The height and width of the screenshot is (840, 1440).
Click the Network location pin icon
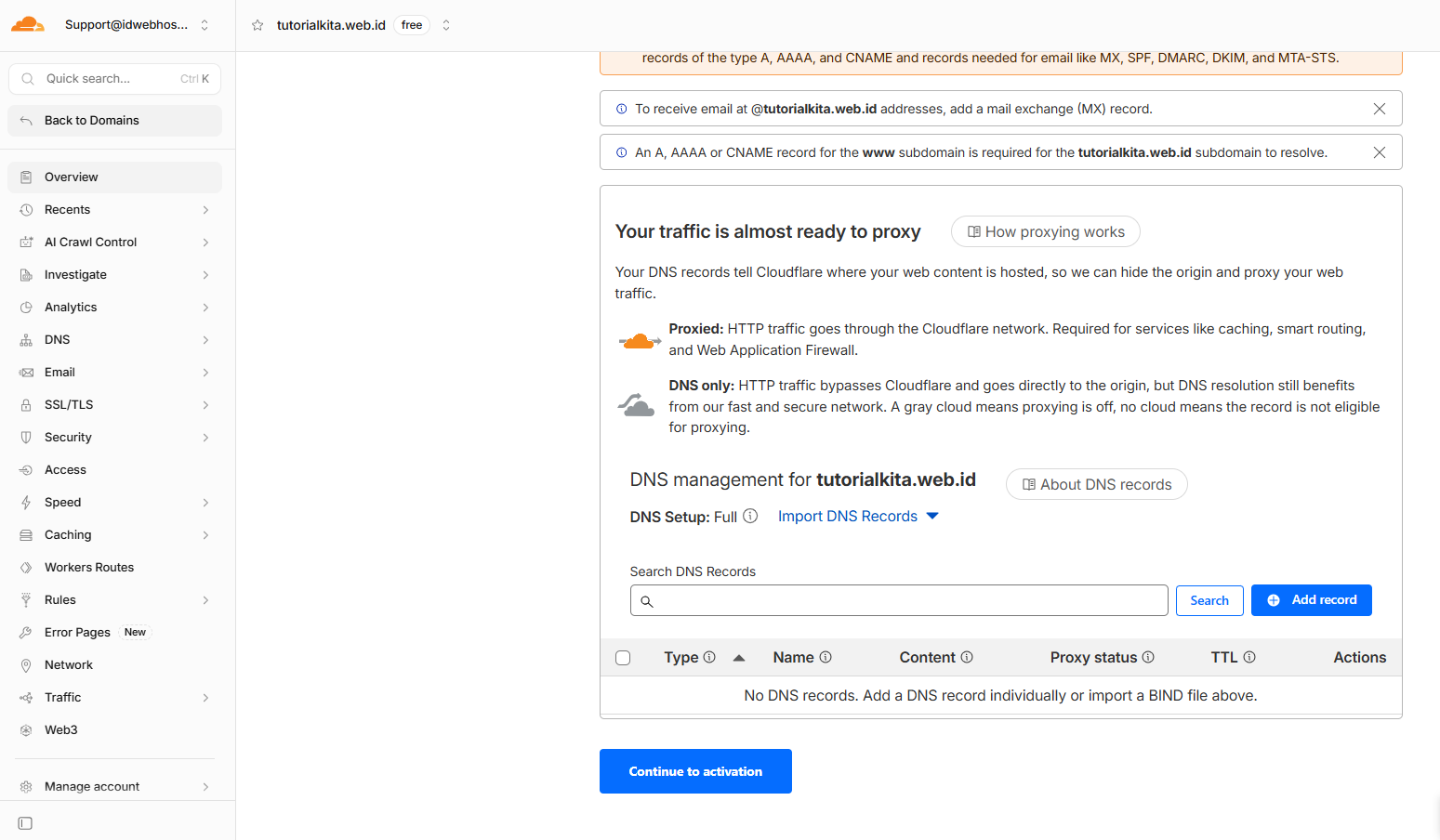pos(26,665)
